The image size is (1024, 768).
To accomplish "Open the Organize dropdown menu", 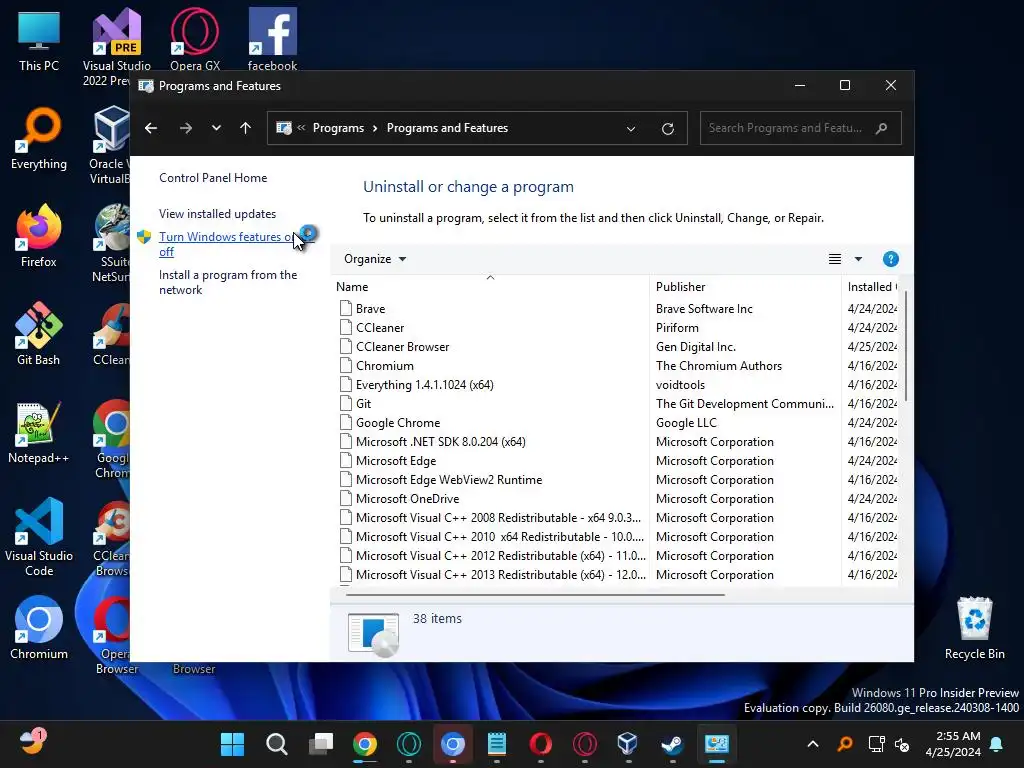I will pos(375,259).
